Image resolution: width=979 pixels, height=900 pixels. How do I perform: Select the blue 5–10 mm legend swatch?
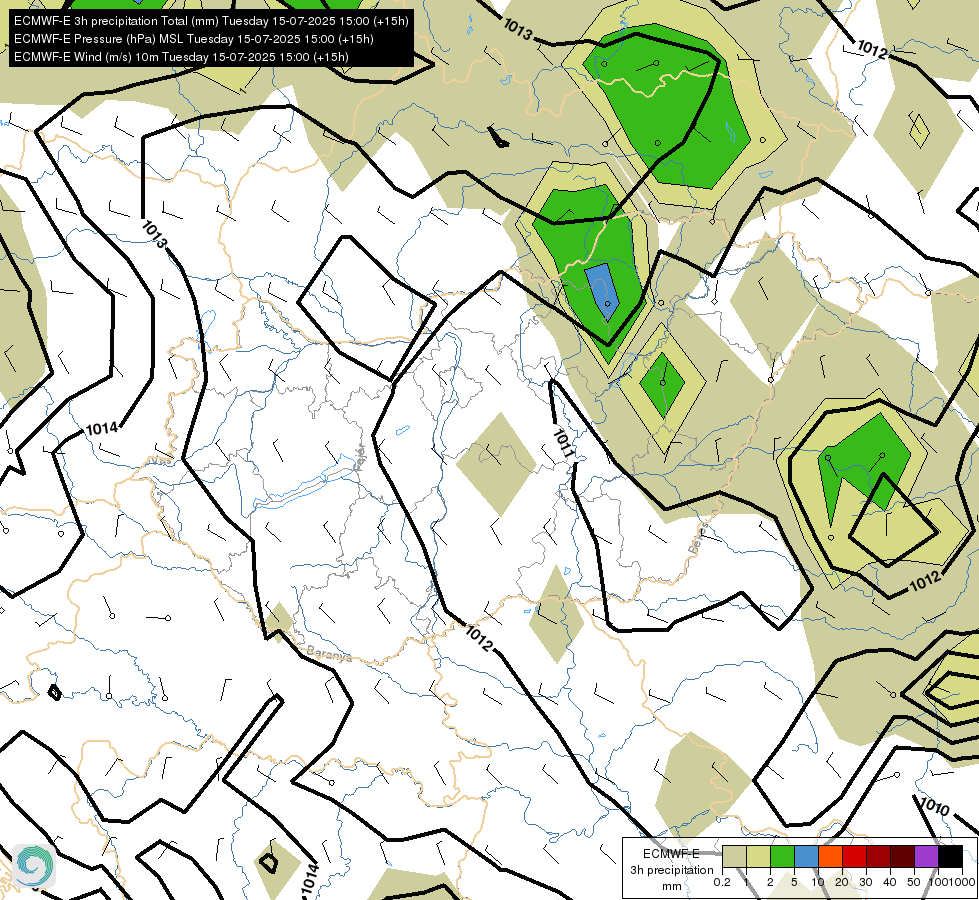(806, 857)
